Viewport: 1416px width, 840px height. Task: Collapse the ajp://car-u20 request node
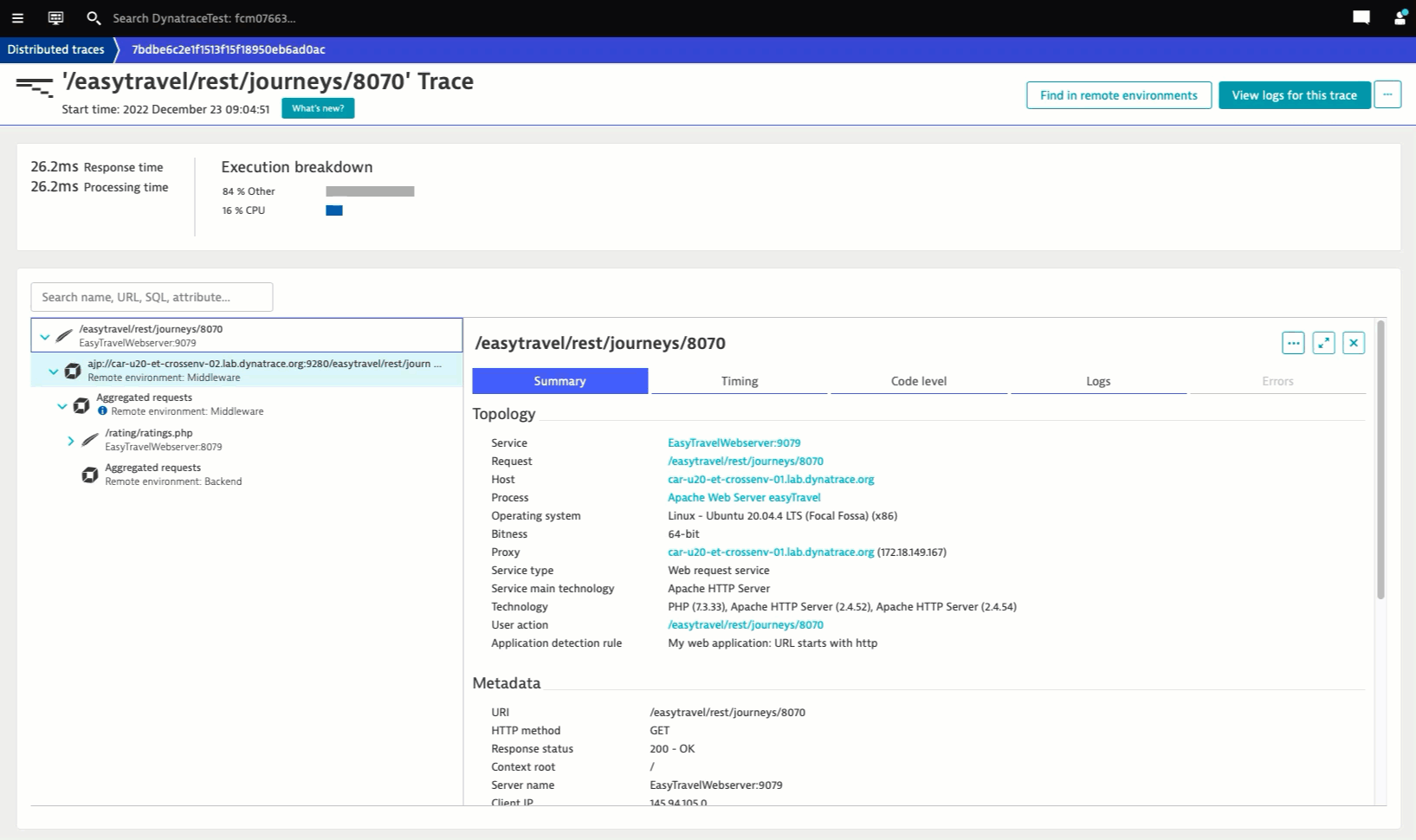[54, 372]
